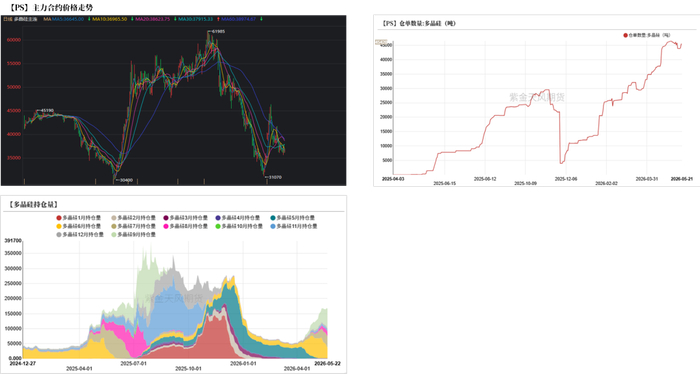
Task: Click the 日线 多晶硅主连 label
Action: pyautogui.click(x=20, y=19)
